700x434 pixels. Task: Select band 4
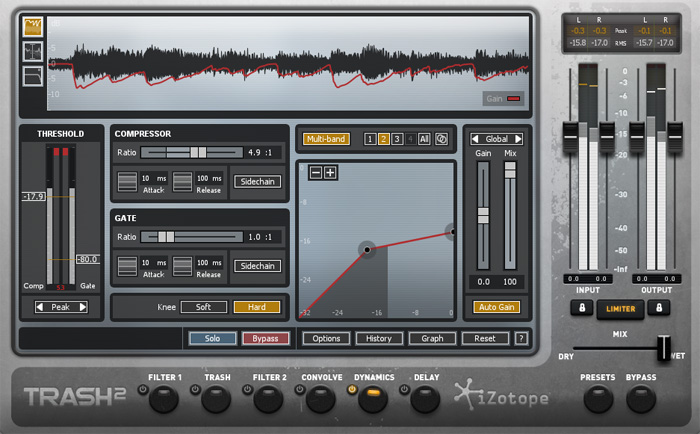[x=410, y=139]
